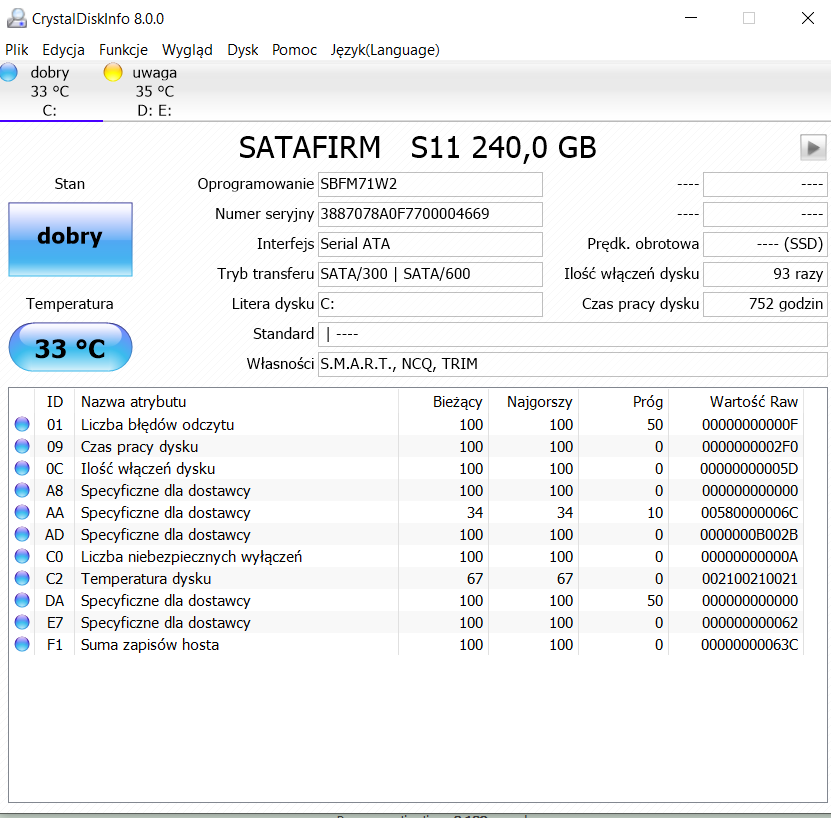Image resolution: width=831 pixels, height=818 pixels.
Task: Click the Numer seryjny field
Action: point(430,214)
